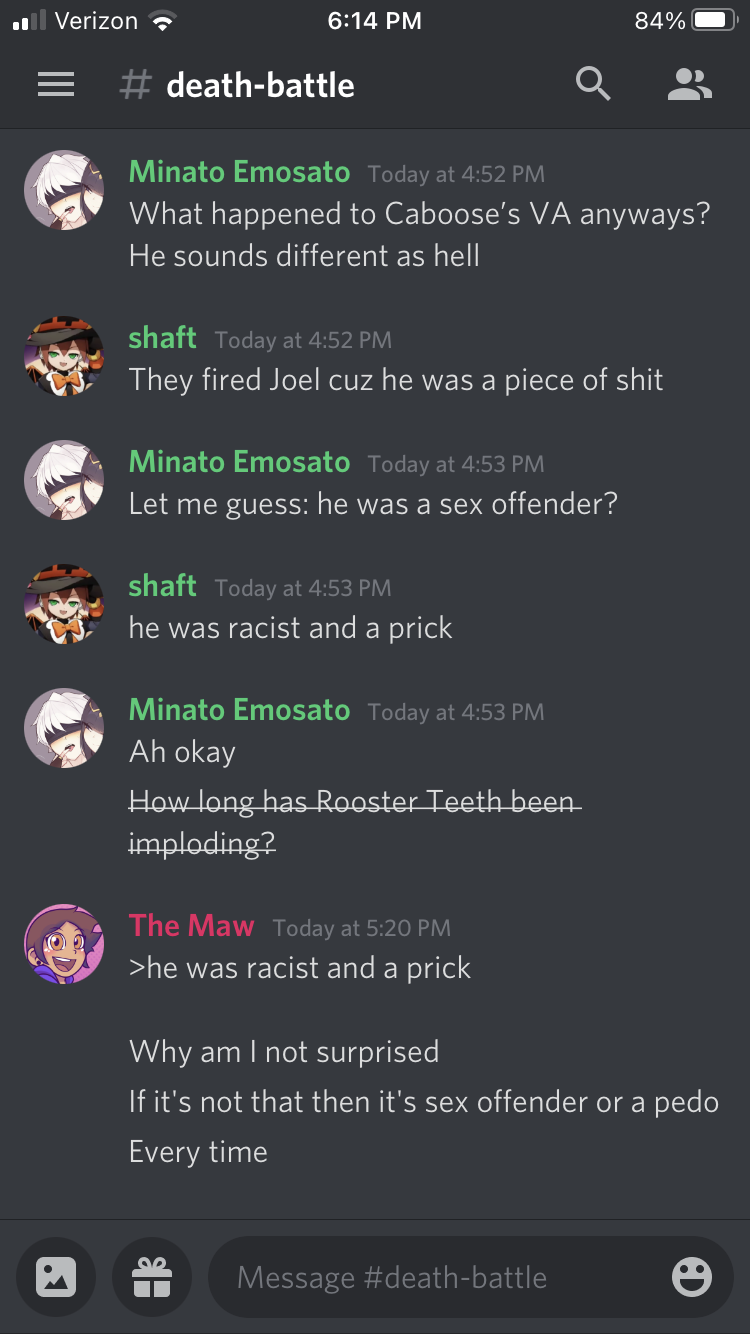Show the member list icon
The width and height of the screenshot is (750, 1334).
tap(690, 85)
